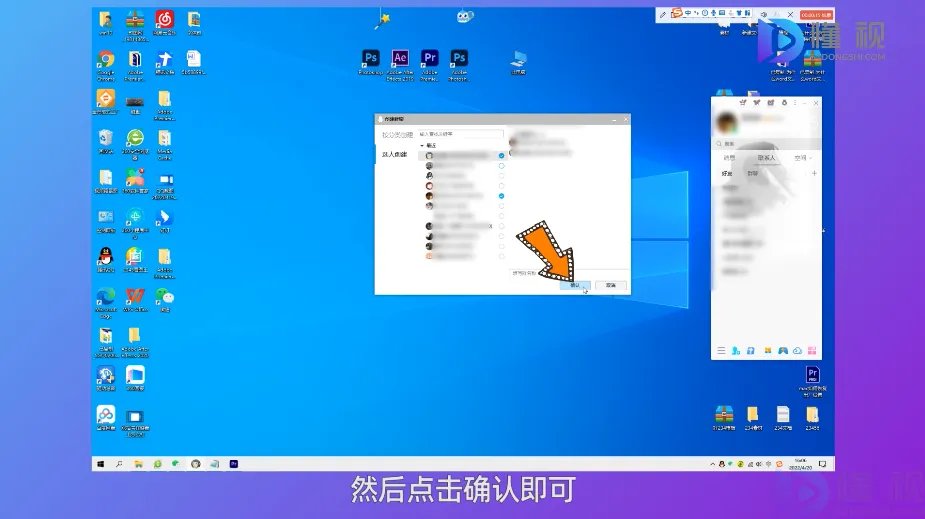Uncheck the second ticked contact with the brown avatar

click(x=501, y=196)
